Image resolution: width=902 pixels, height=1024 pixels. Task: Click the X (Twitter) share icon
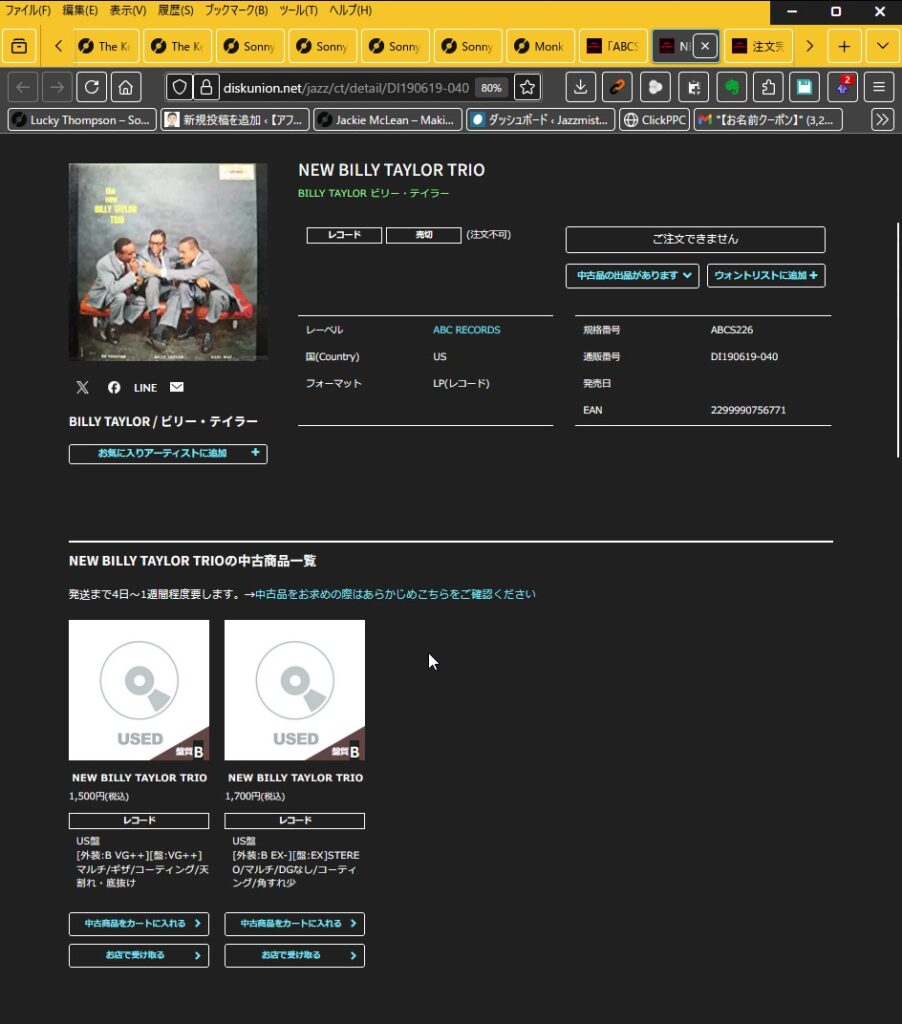tap(82, 387)
